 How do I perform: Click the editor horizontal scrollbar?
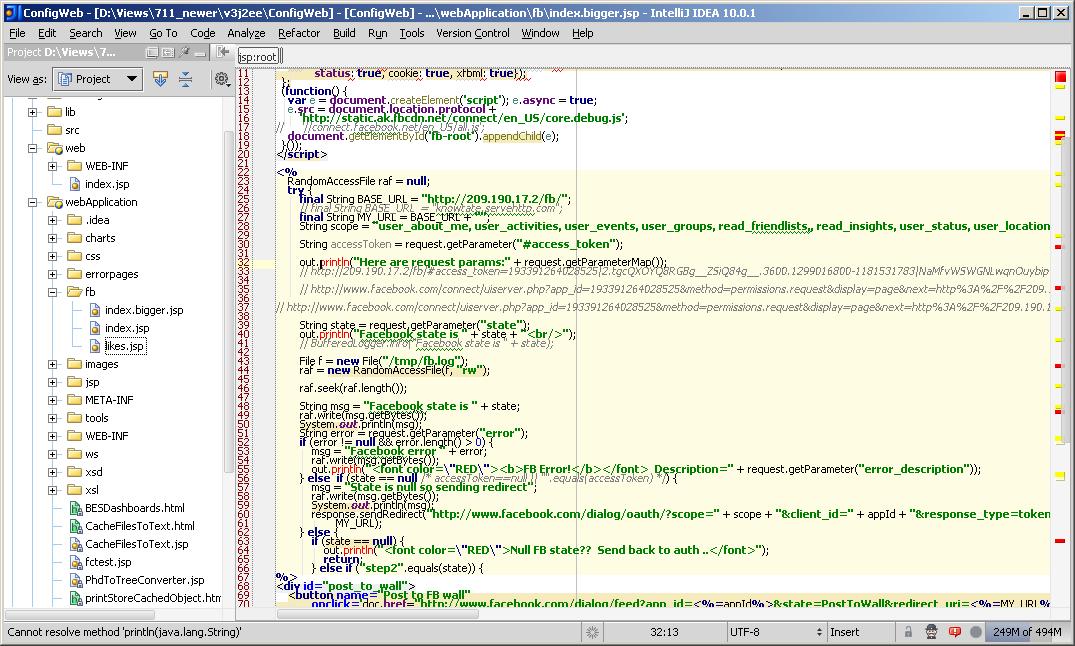[x=378, y=614]
